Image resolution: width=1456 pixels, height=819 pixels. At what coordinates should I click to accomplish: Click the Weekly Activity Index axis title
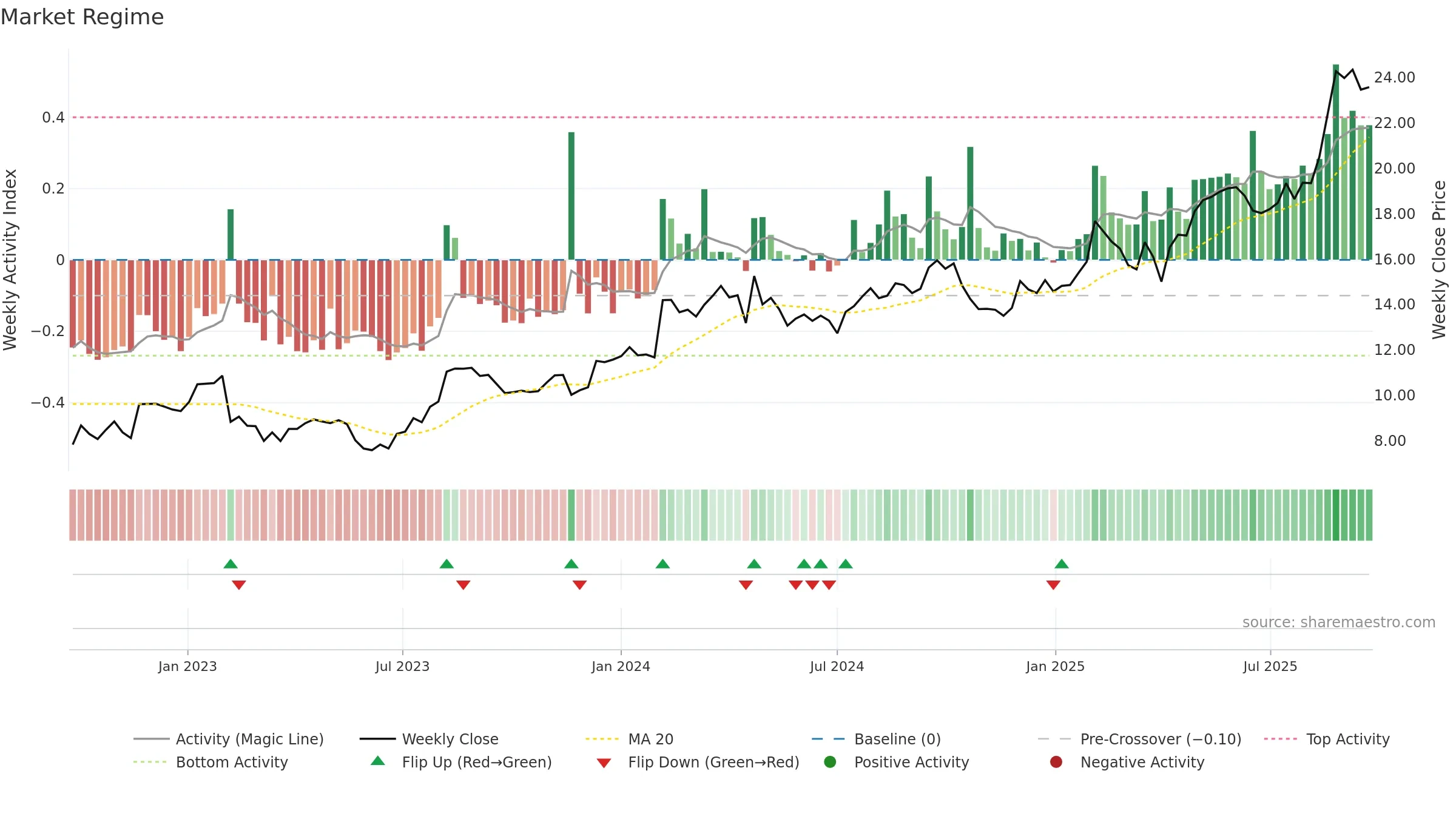10,260
